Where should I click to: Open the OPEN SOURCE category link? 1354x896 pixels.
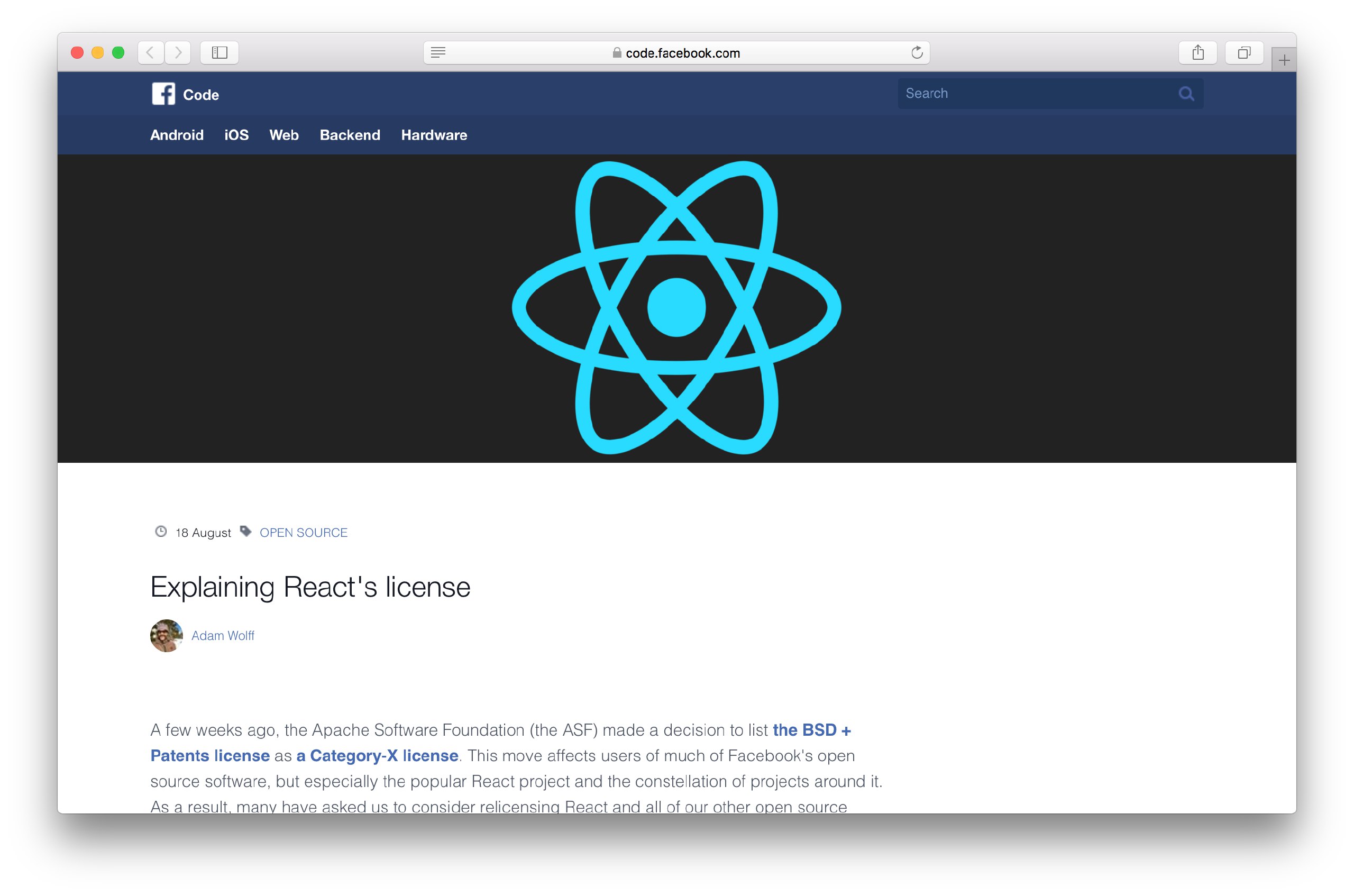(304, 533)
